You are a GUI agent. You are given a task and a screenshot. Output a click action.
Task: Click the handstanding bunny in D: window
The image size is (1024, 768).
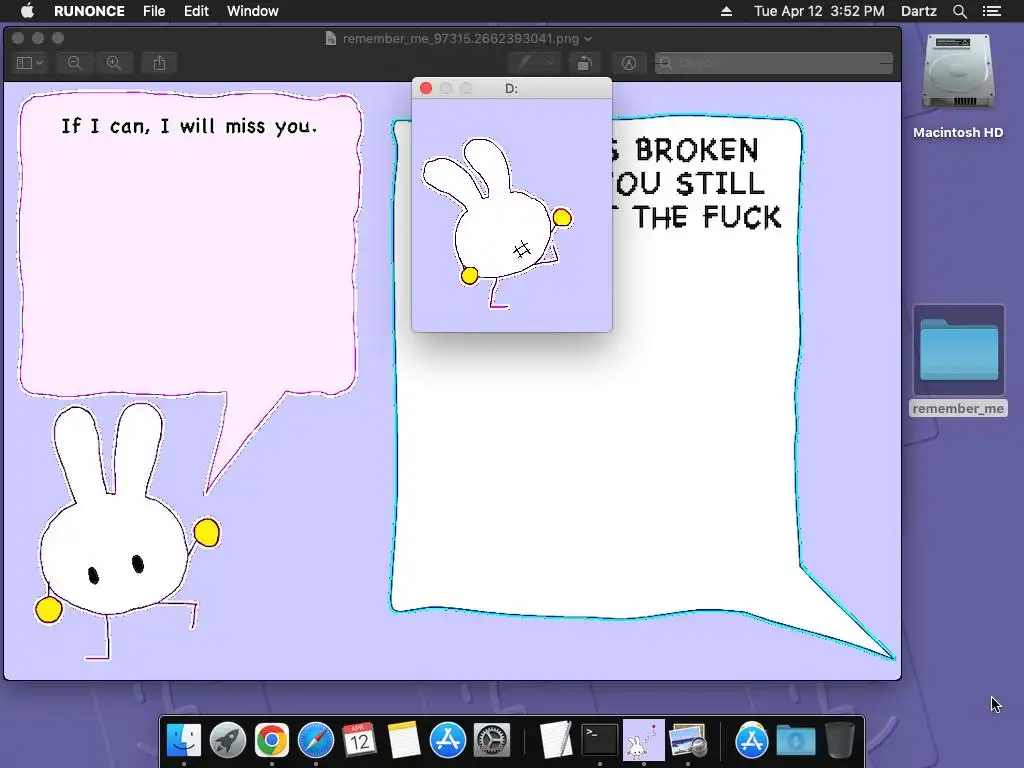click(x=498, y=222)
